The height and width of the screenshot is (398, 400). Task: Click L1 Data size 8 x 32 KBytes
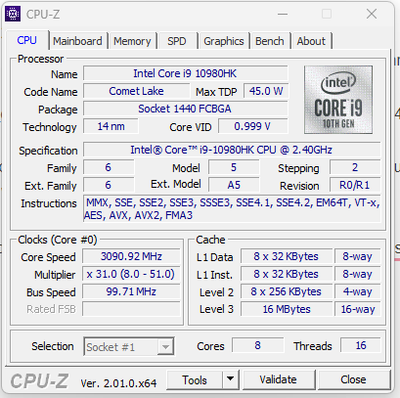(286, 256)
